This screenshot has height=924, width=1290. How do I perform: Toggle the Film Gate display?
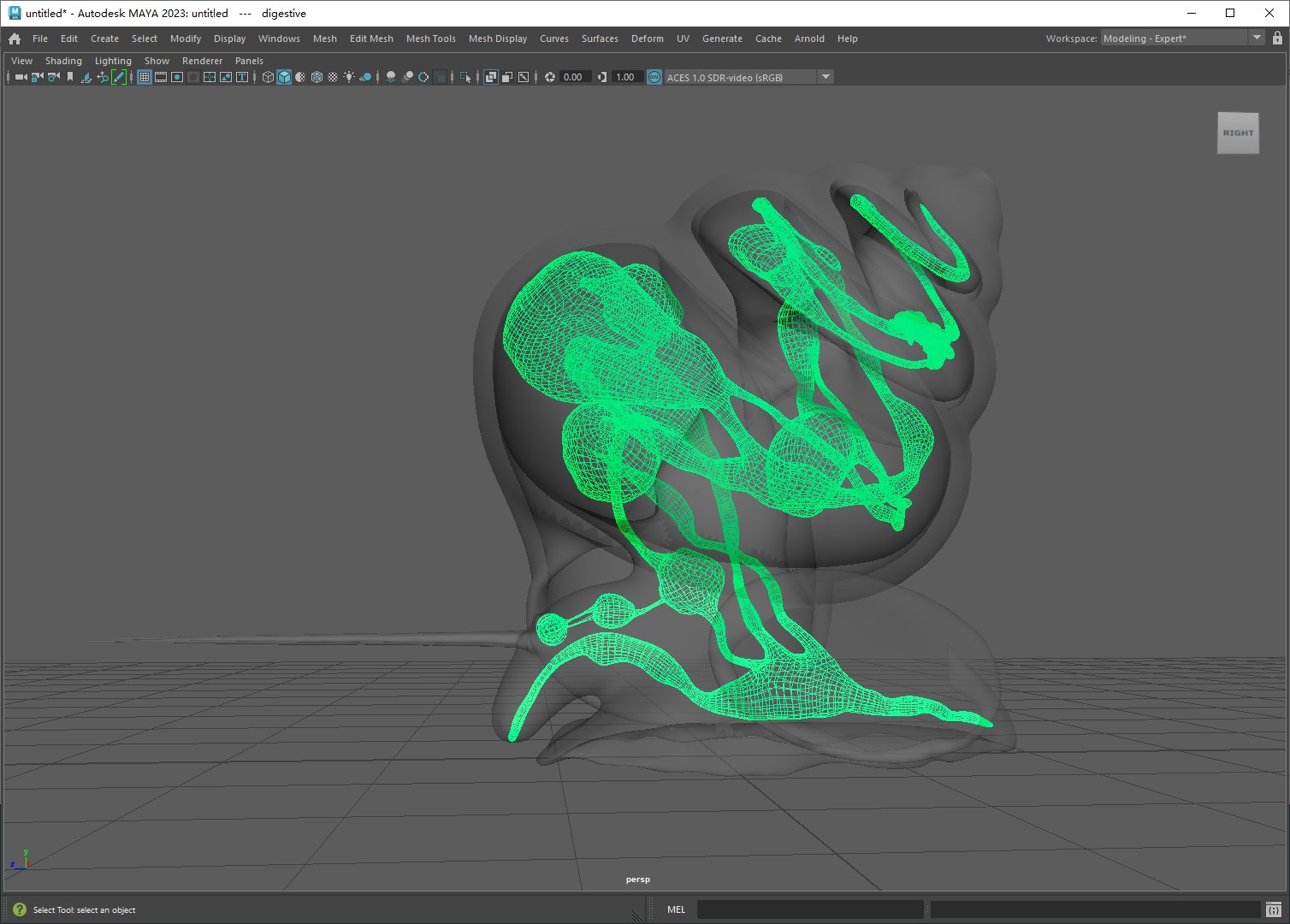click(x=160, y=77)
